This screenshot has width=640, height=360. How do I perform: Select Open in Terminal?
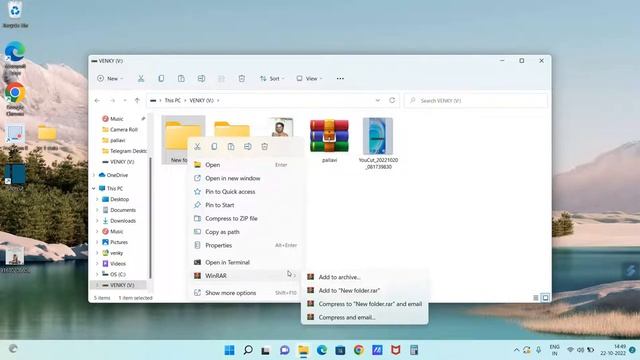coord(246,262)
